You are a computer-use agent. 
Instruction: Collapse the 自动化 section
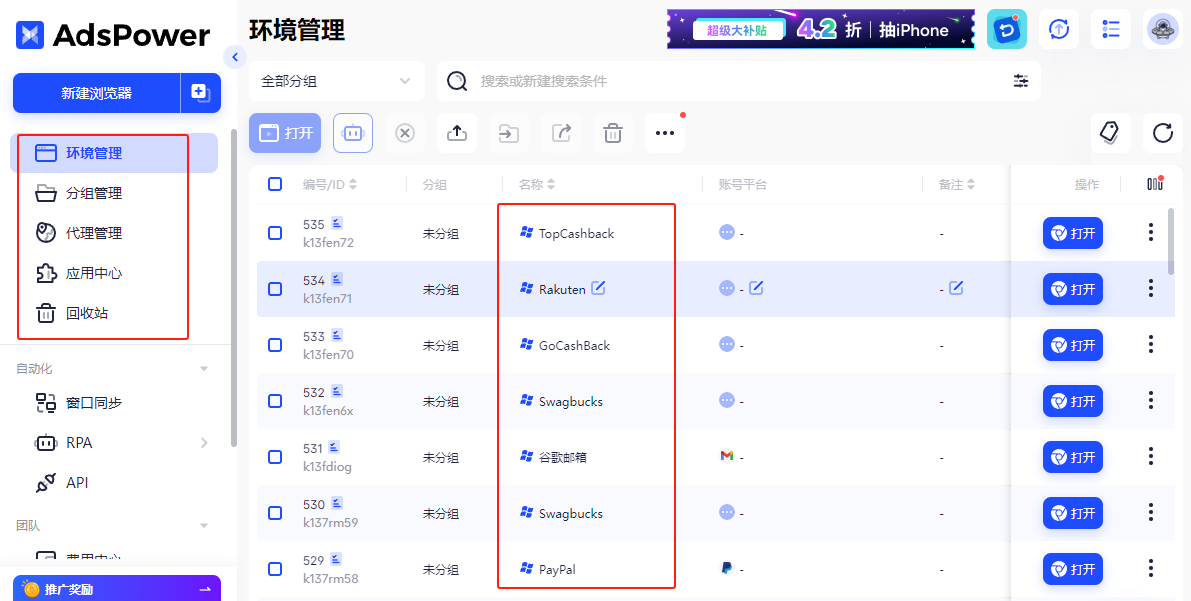204,369
